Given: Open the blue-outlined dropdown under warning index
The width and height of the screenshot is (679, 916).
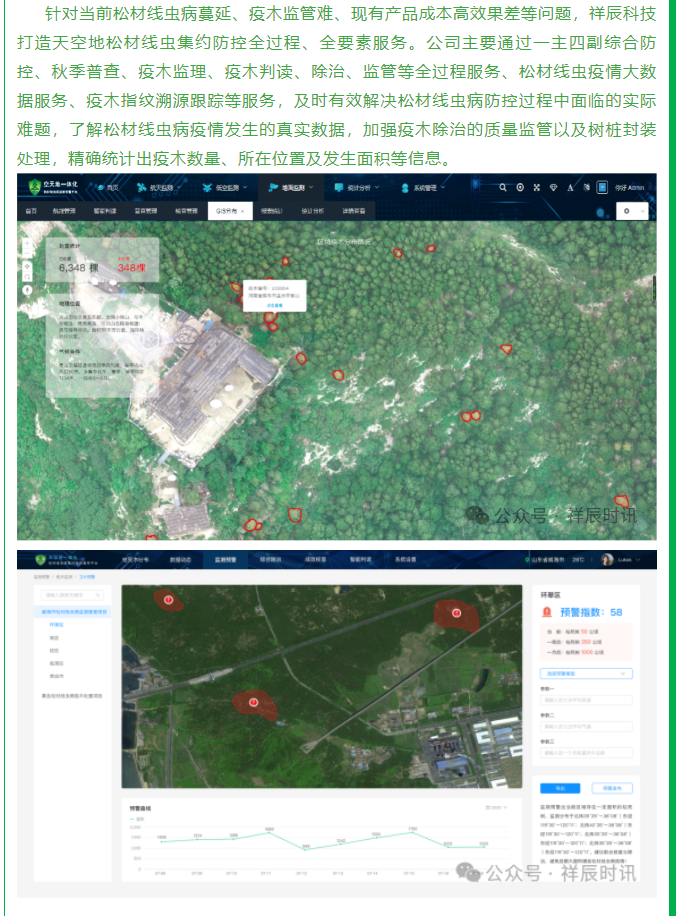Looking at the screenshot, I should (585, 673).
